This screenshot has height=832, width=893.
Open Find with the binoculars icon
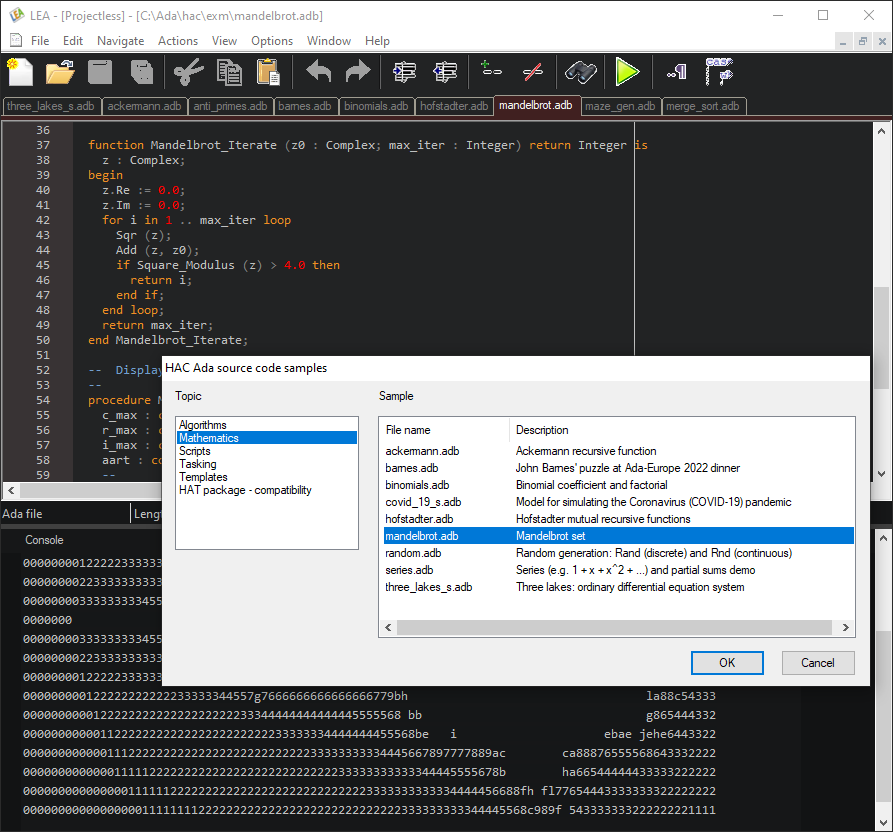580,72
